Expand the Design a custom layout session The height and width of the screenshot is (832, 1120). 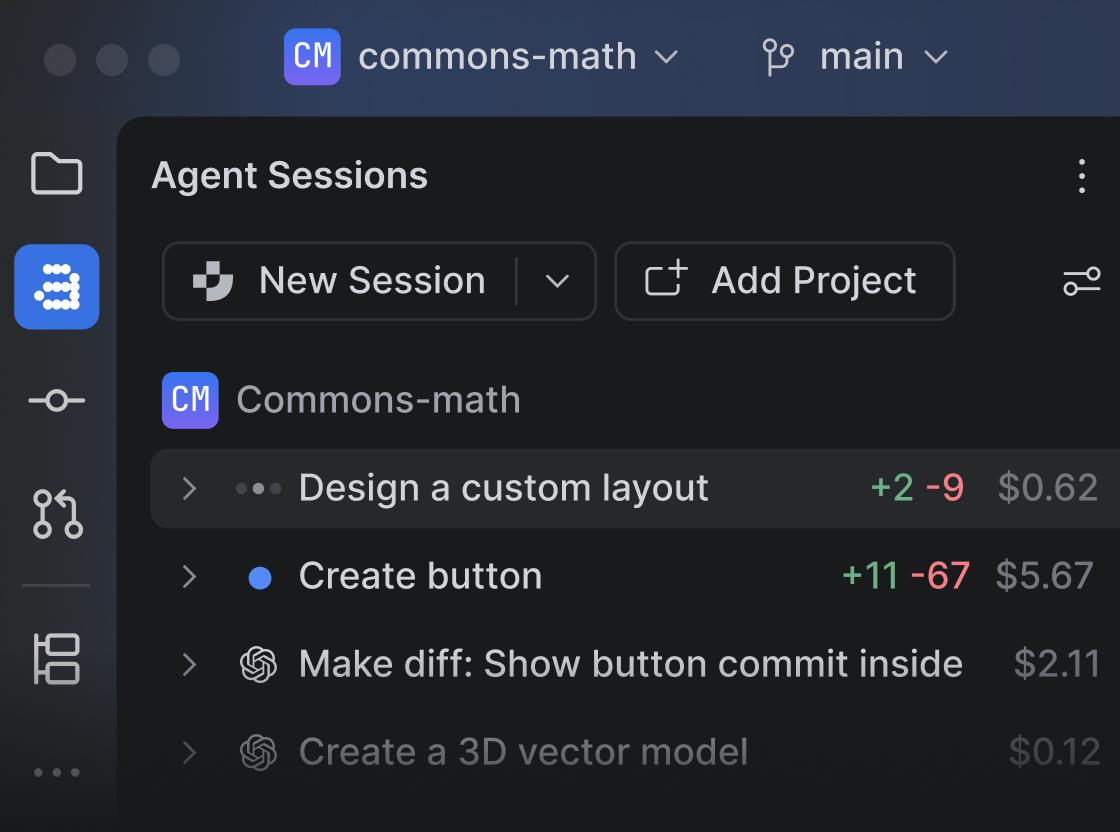(189, 488)
